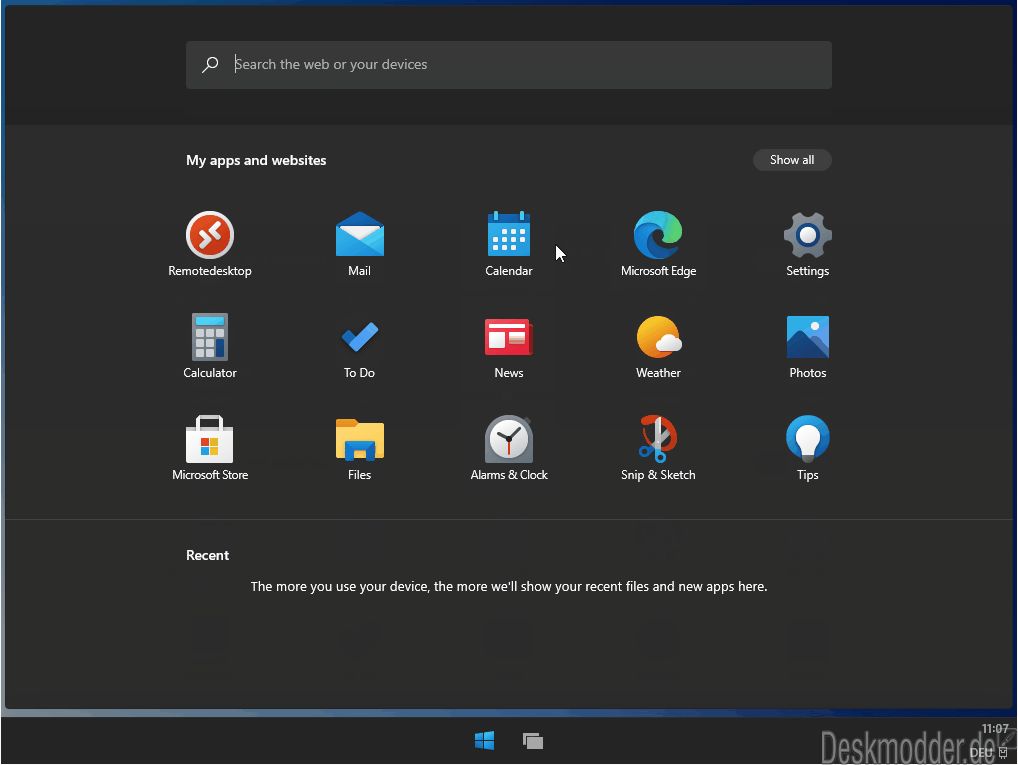Click the Recent section heading
The image size is (1018, 765).
[x=207, y=555]
